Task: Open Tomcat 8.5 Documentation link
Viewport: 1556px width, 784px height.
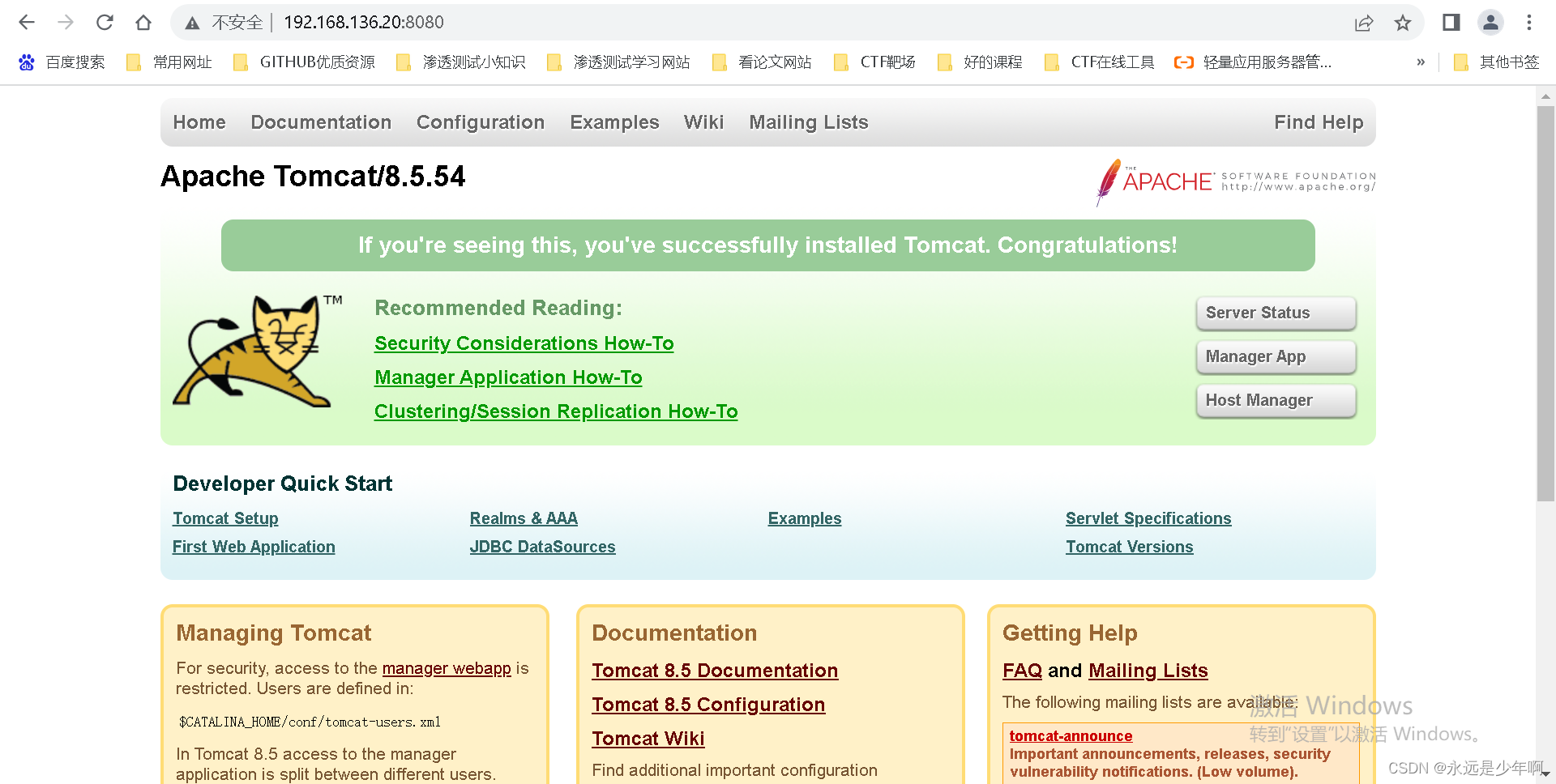Action: coord(715,671)
